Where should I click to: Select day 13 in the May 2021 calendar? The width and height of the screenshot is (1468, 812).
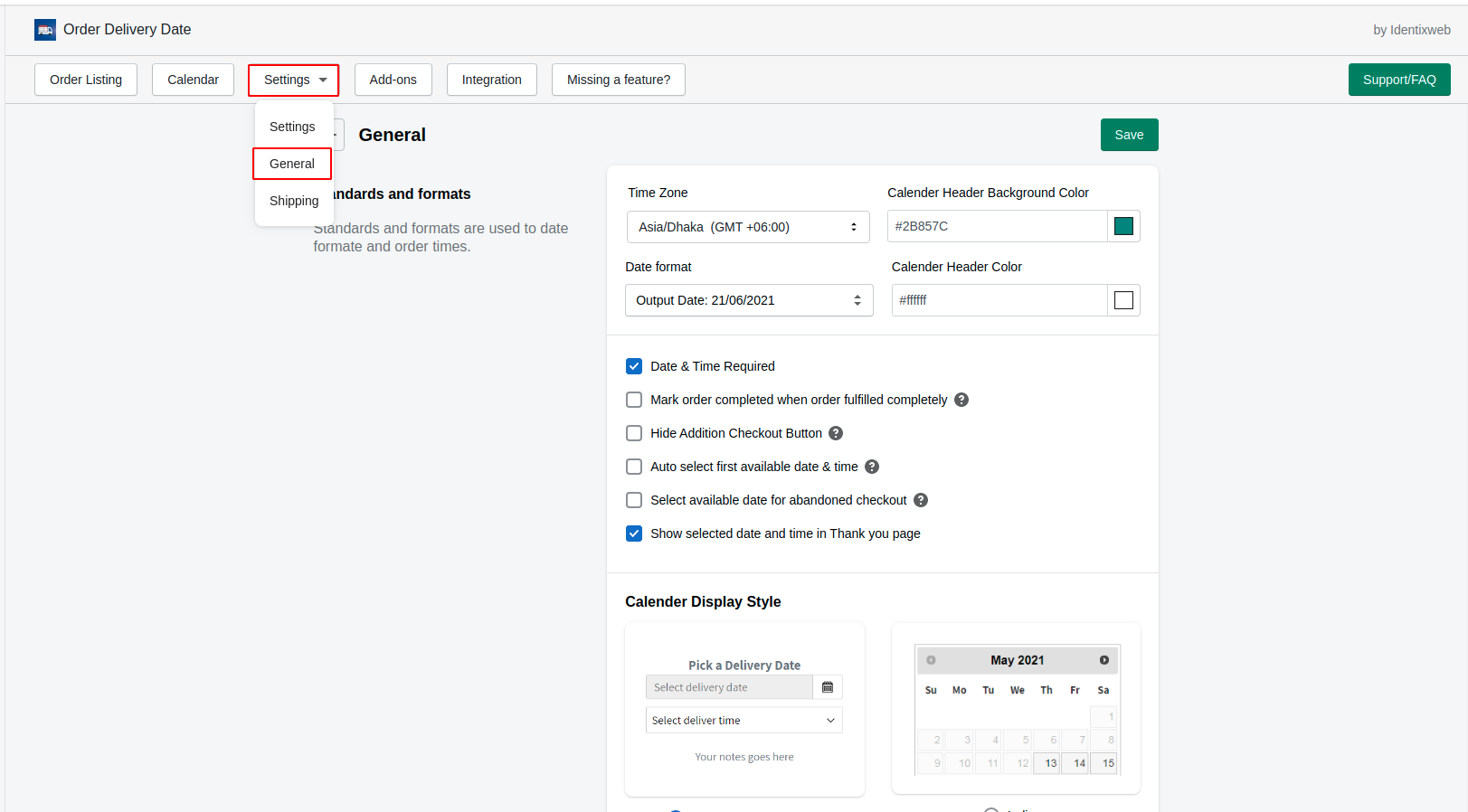tap(1047, 763)
